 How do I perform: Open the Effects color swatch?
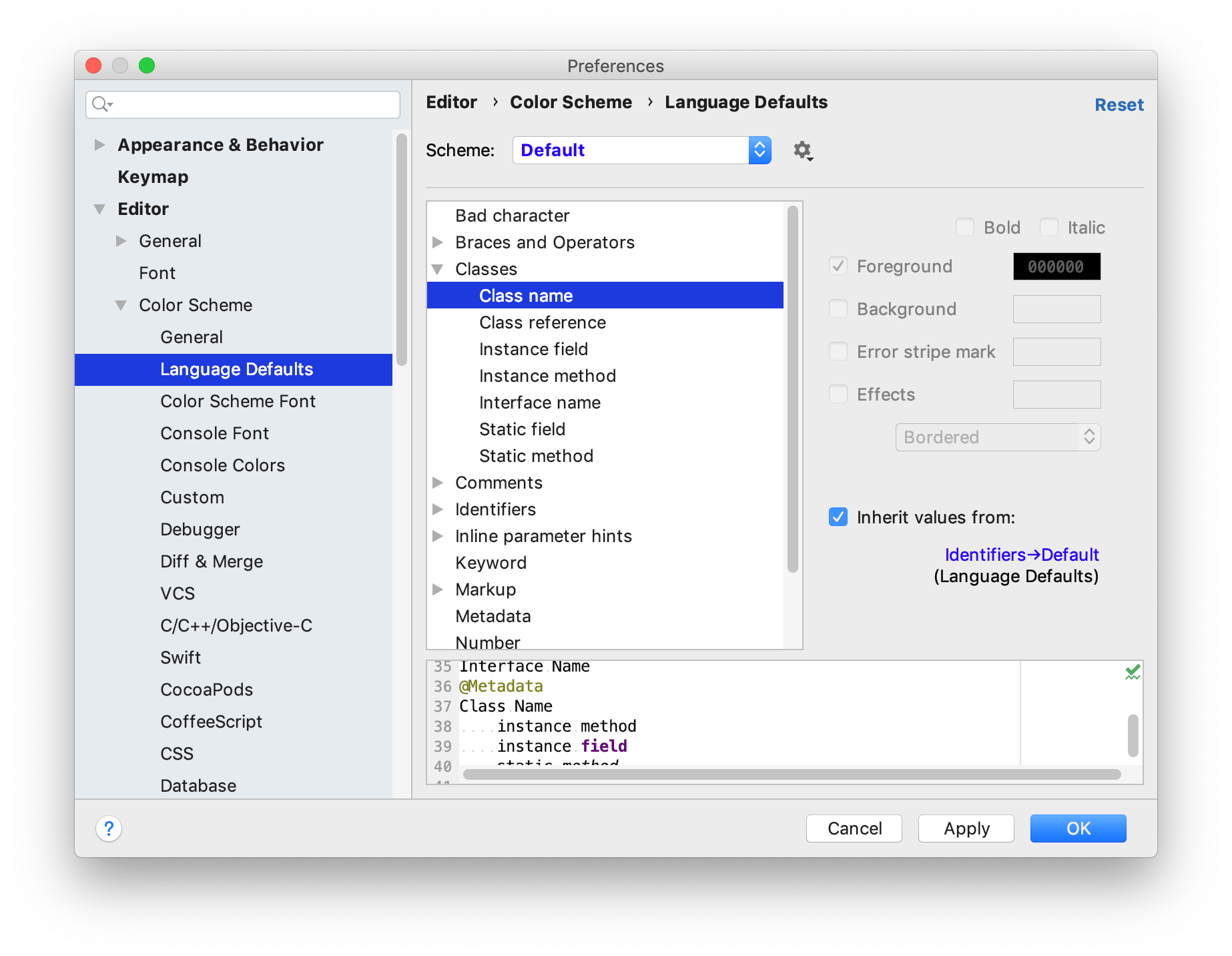coord(1056,395)
